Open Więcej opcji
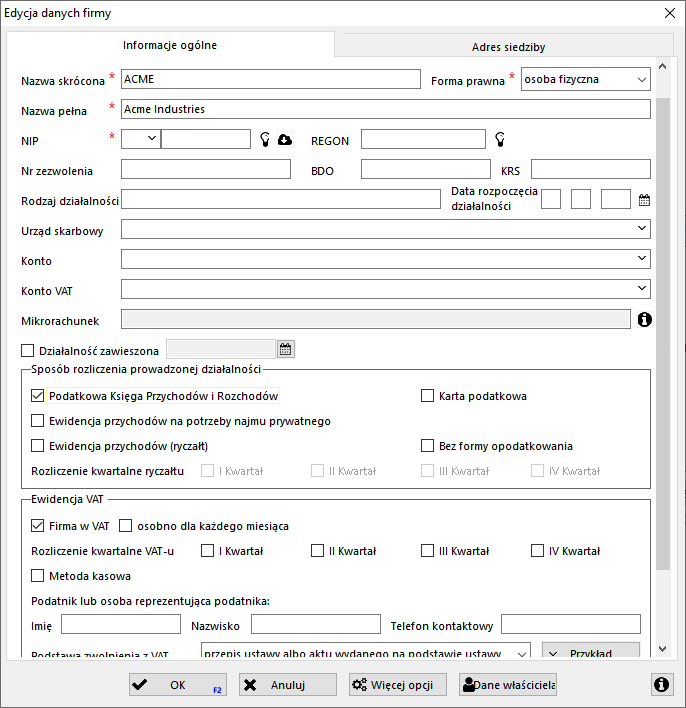This screenshot has width=686, height=708. coord(398,685)
